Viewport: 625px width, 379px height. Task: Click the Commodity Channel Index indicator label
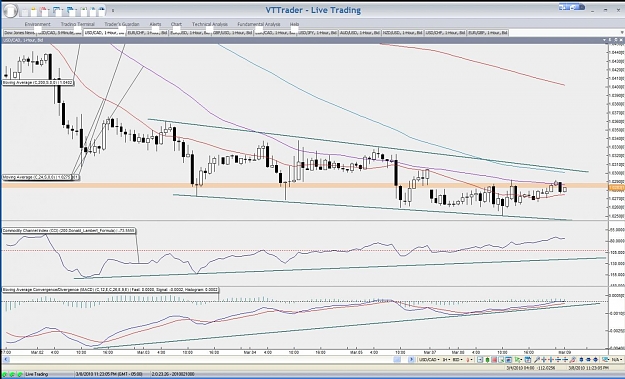pos(69,231)
